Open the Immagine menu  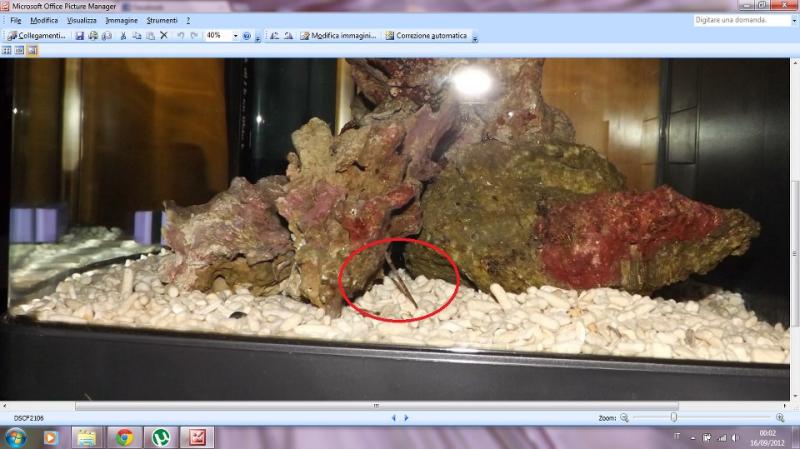tap(121, 20)
